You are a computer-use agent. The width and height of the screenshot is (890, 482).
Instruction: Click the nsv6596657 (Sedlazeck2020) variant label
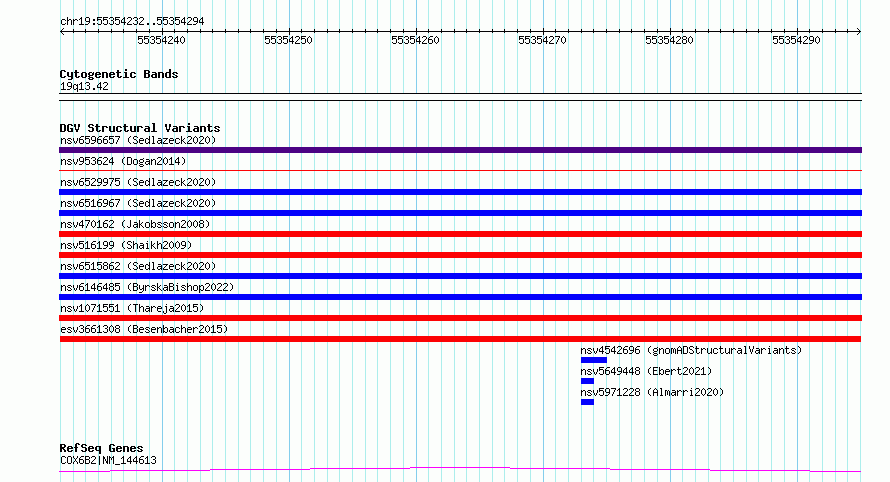pyautogui.click(x=138, y=140)
